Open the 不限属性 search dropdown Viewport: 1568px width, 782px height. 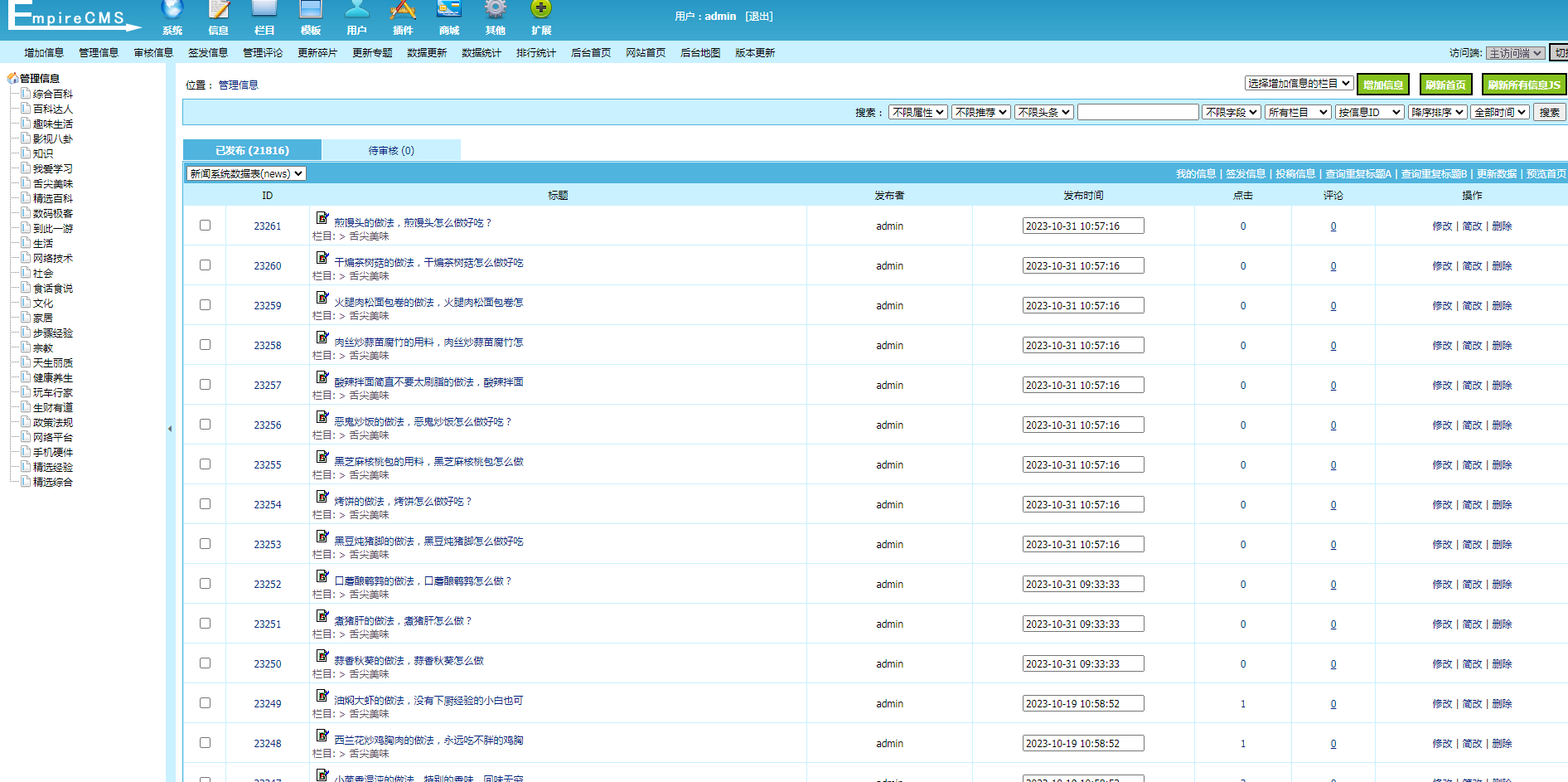[x=917, y=112]
